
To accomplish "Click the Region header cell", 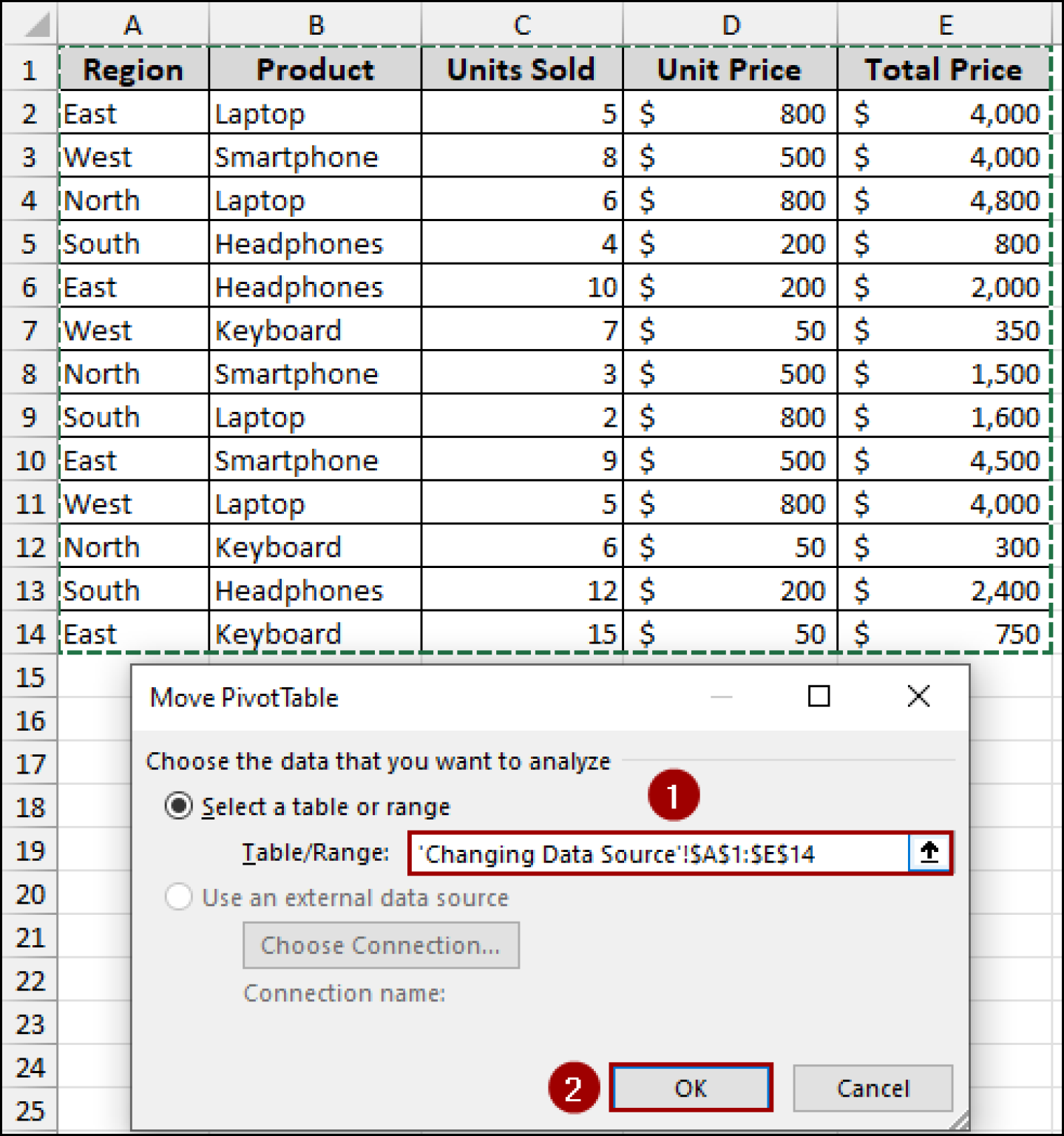I will pyautogui.click(x=133, y=70).
